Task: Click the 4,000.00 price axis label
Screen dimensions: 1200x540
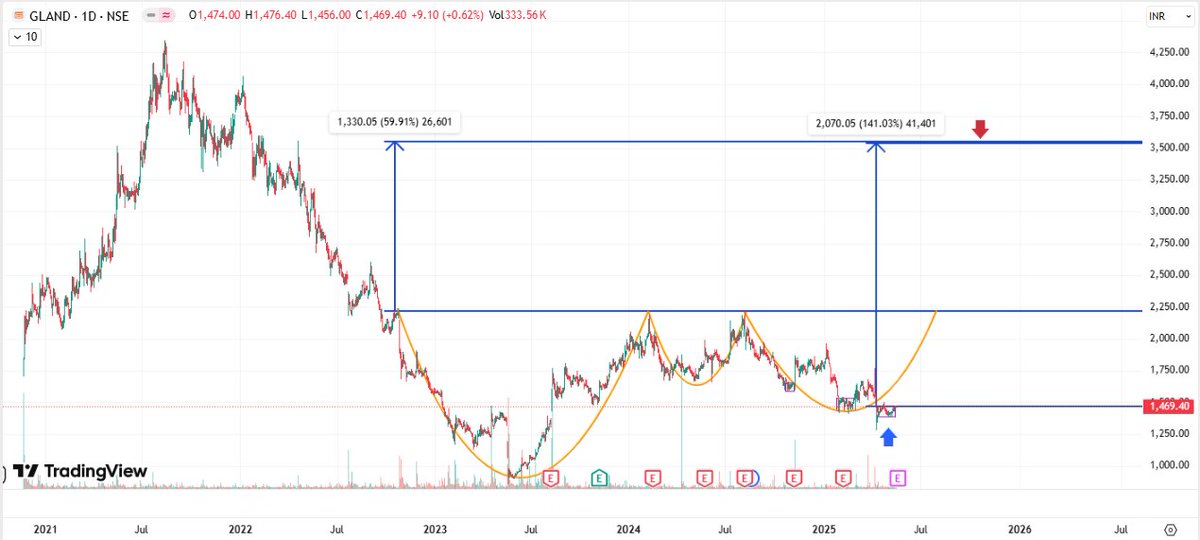Action: point(1169,84)
